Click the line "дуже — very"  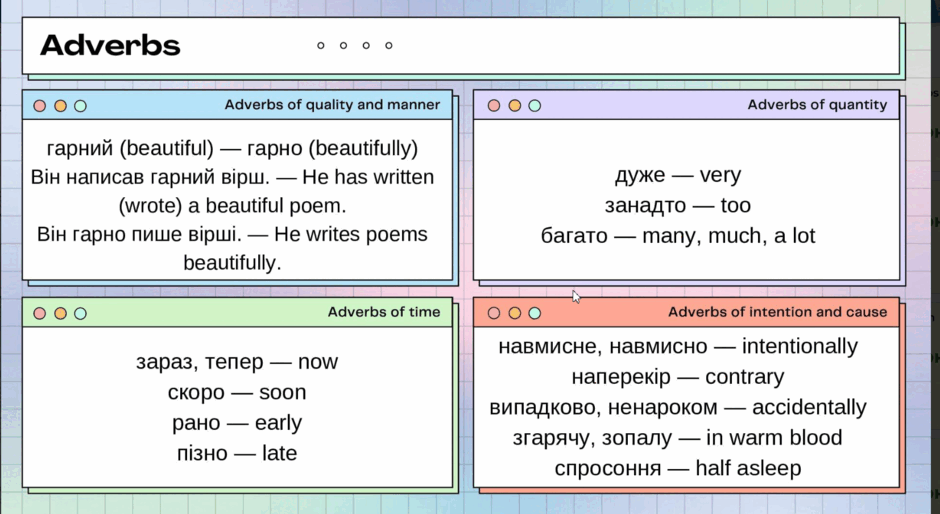coord(677,175)
